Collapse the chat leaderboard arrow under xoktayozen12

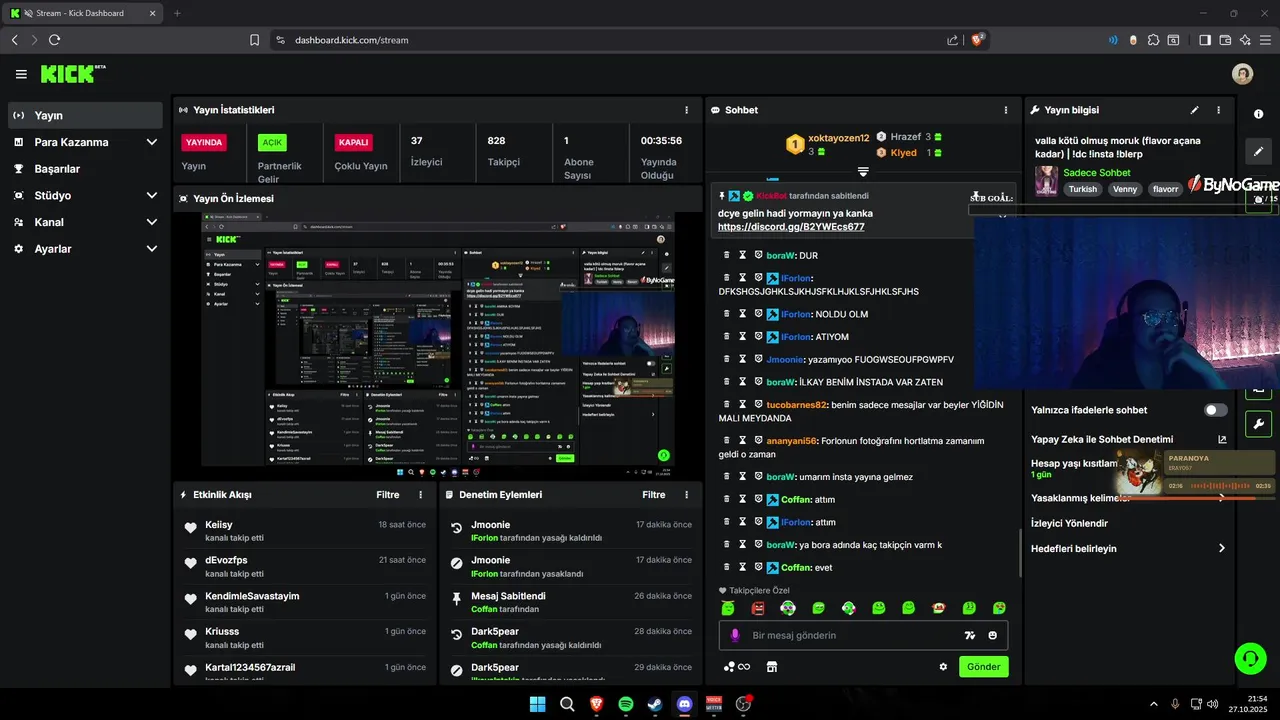[x=863, y=172]
